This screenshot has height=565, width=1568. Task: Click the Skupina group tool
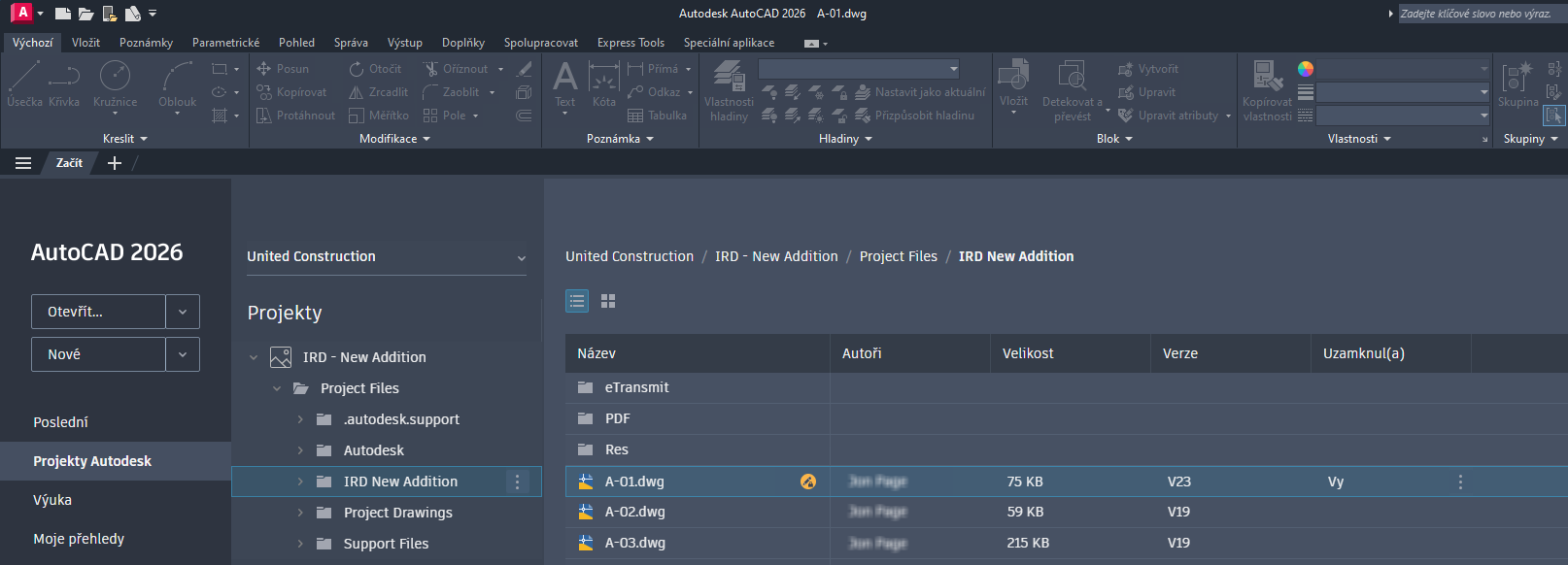click(x=1517, y=83)
